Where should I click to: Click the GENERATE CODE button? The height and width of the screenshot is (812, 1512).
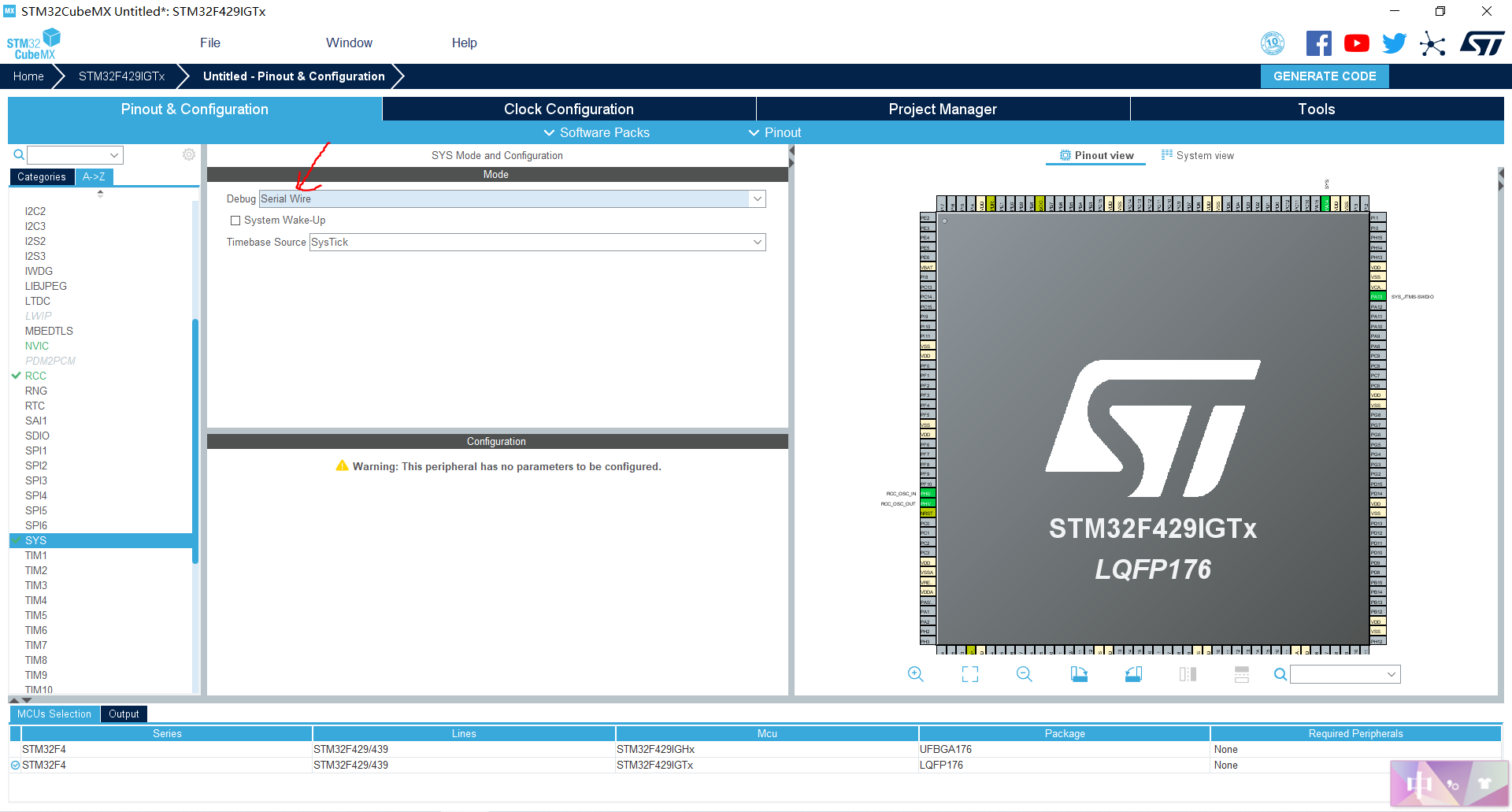pyautogui.click(x=1325, y=76)
